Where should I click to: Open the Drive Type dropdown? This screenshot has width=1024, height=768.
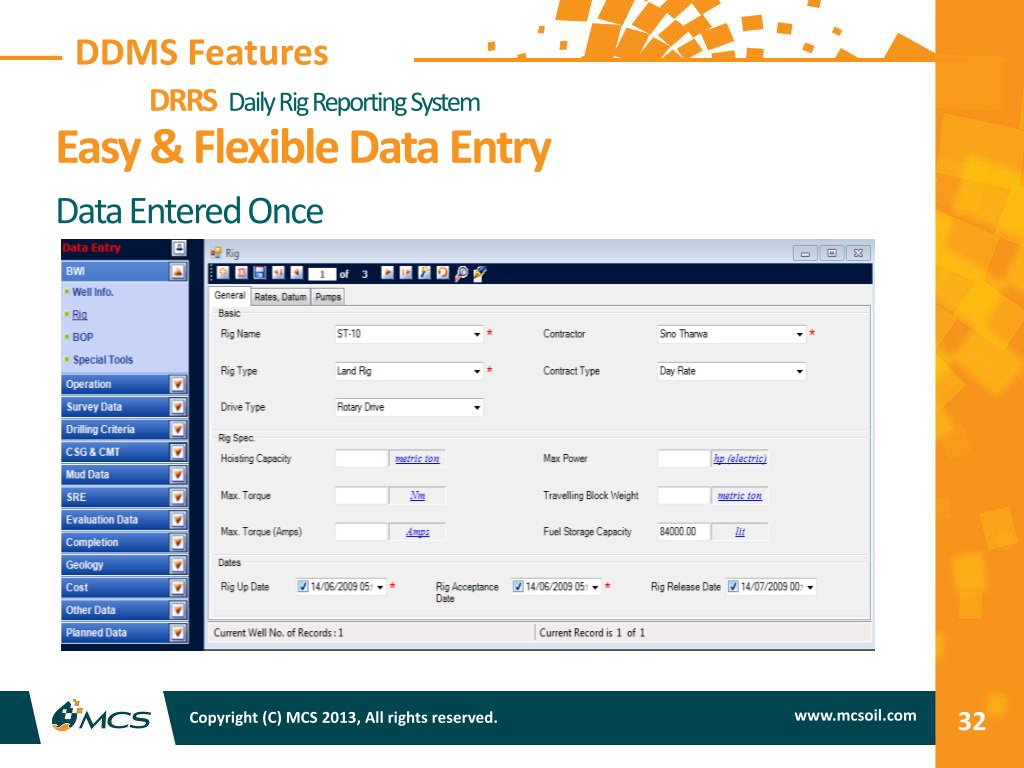pyautogui.click(x=477, y=408)
